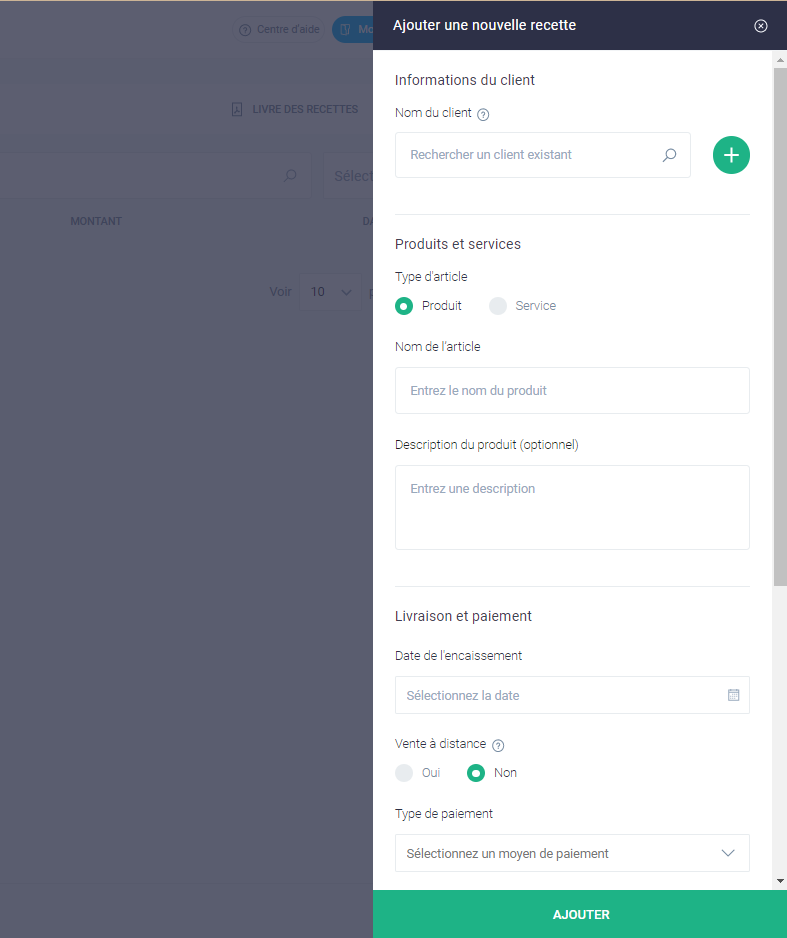Select the Service radio button
Viewport: 787px width, 938px height.
tap(498, 306)
